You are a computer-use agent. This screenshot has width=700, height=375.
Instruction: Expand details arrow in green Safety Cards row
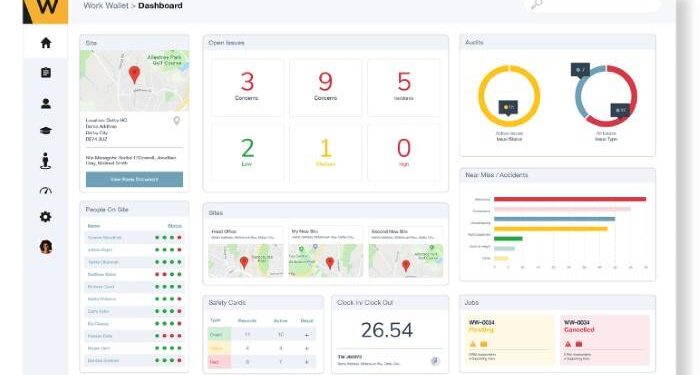tap(307, 335)
